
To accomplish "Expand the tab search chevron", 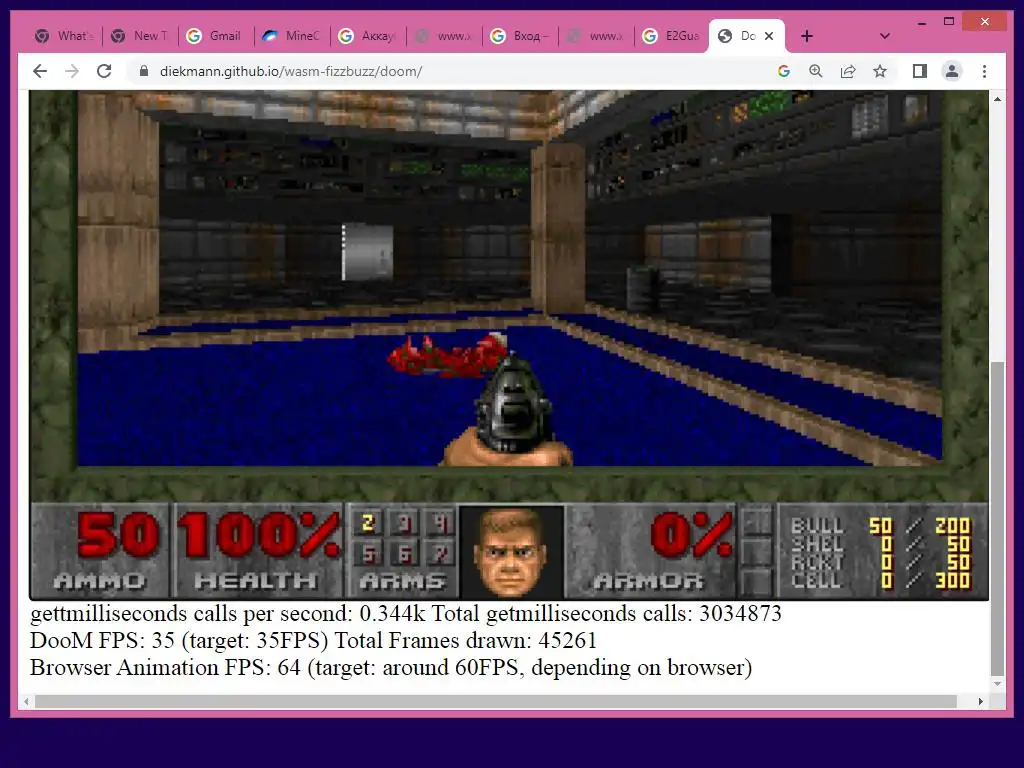I will point(884,36).
